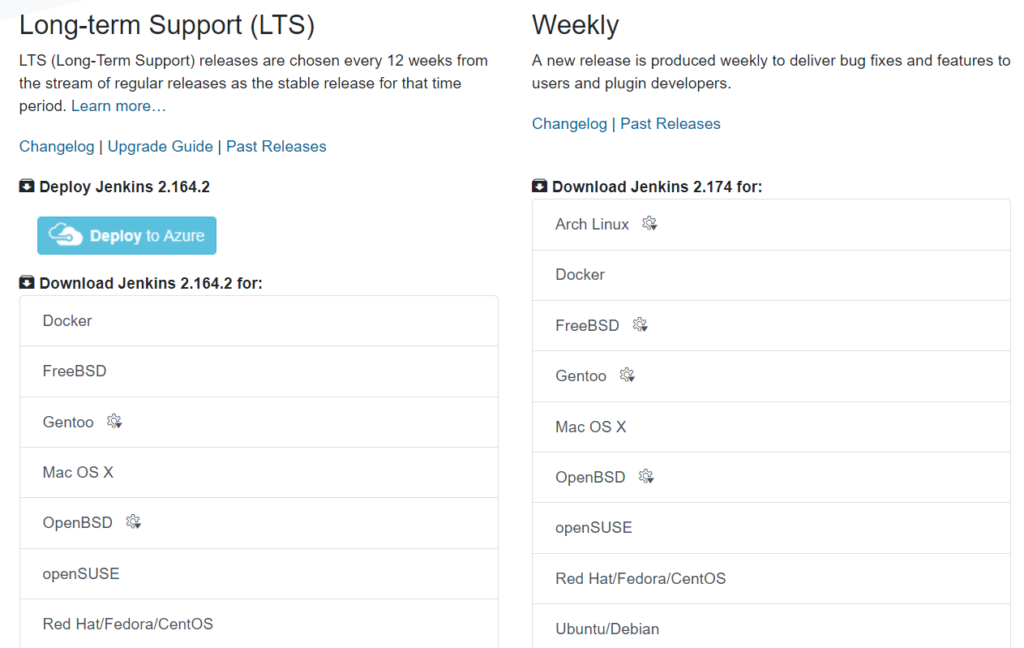Screen dimensions: 1024x648
Task: Select Docker in LTS download list
Action: point(259,321)
